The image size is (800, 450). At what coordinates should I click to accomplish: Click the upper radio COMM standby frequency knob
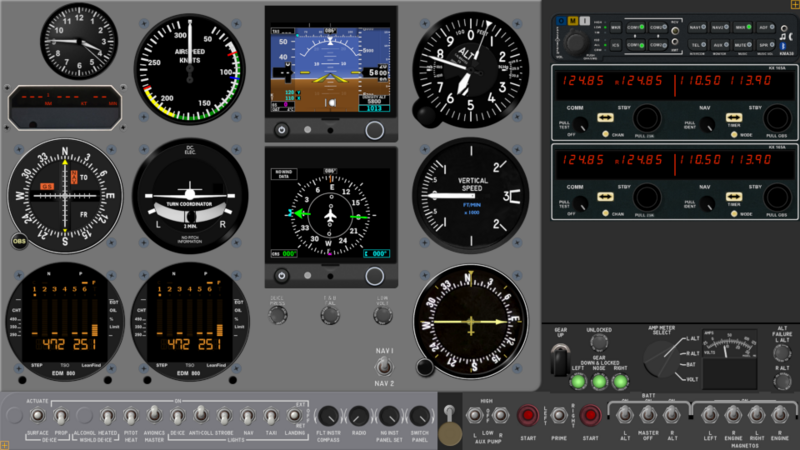click(x=646, y=118)
